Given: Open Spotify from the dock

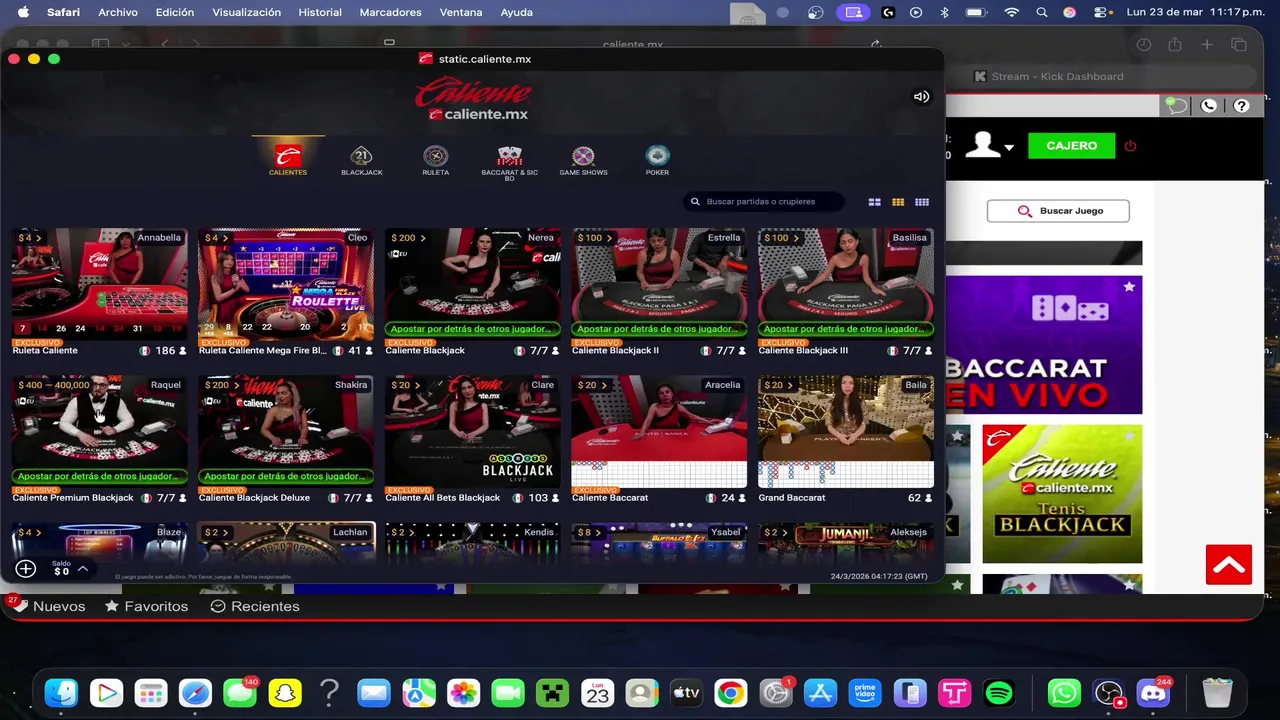Looking at the screenshot, I should (x=998, y=692).
